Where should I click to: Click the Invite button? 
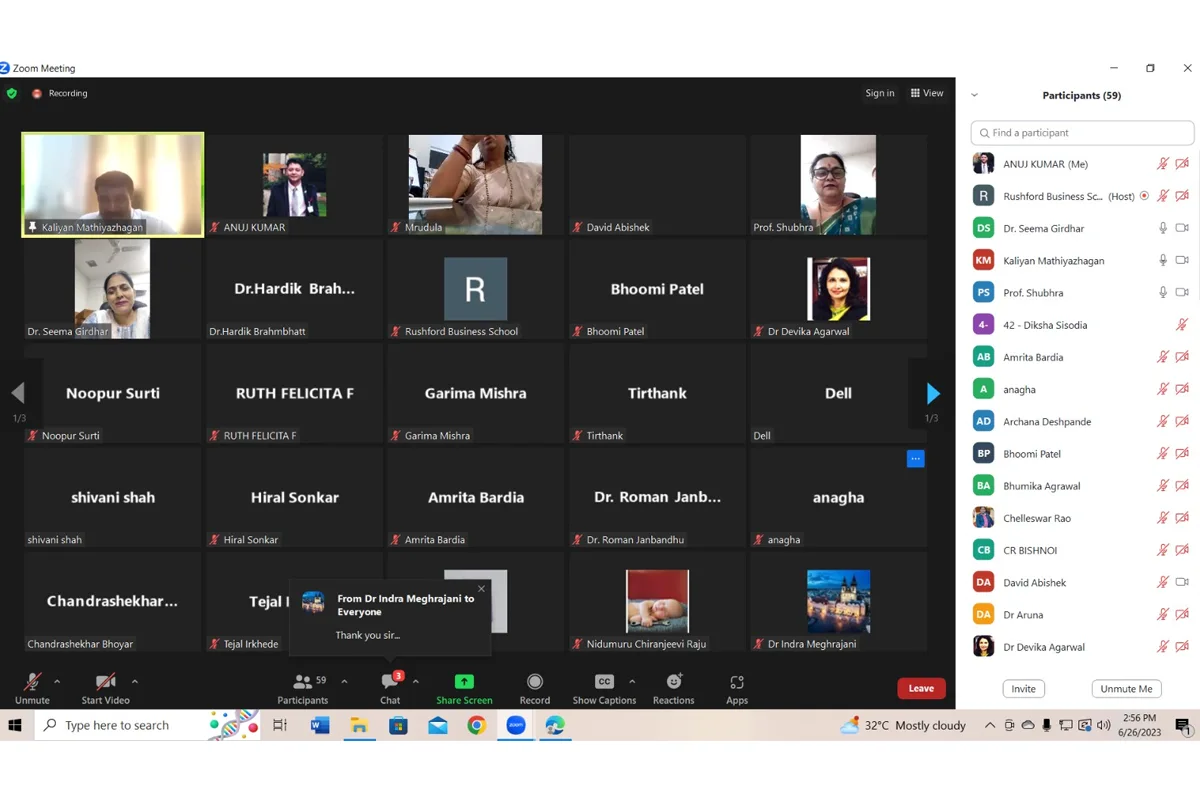pos(1023,689)
